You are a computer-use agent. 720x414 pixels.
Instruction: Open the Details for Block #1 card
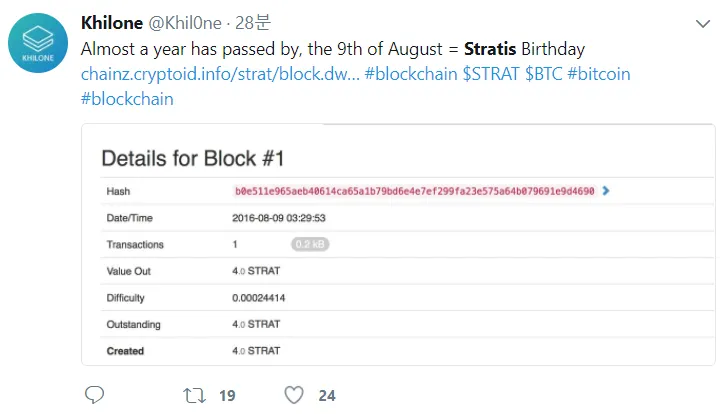point(398,245)
